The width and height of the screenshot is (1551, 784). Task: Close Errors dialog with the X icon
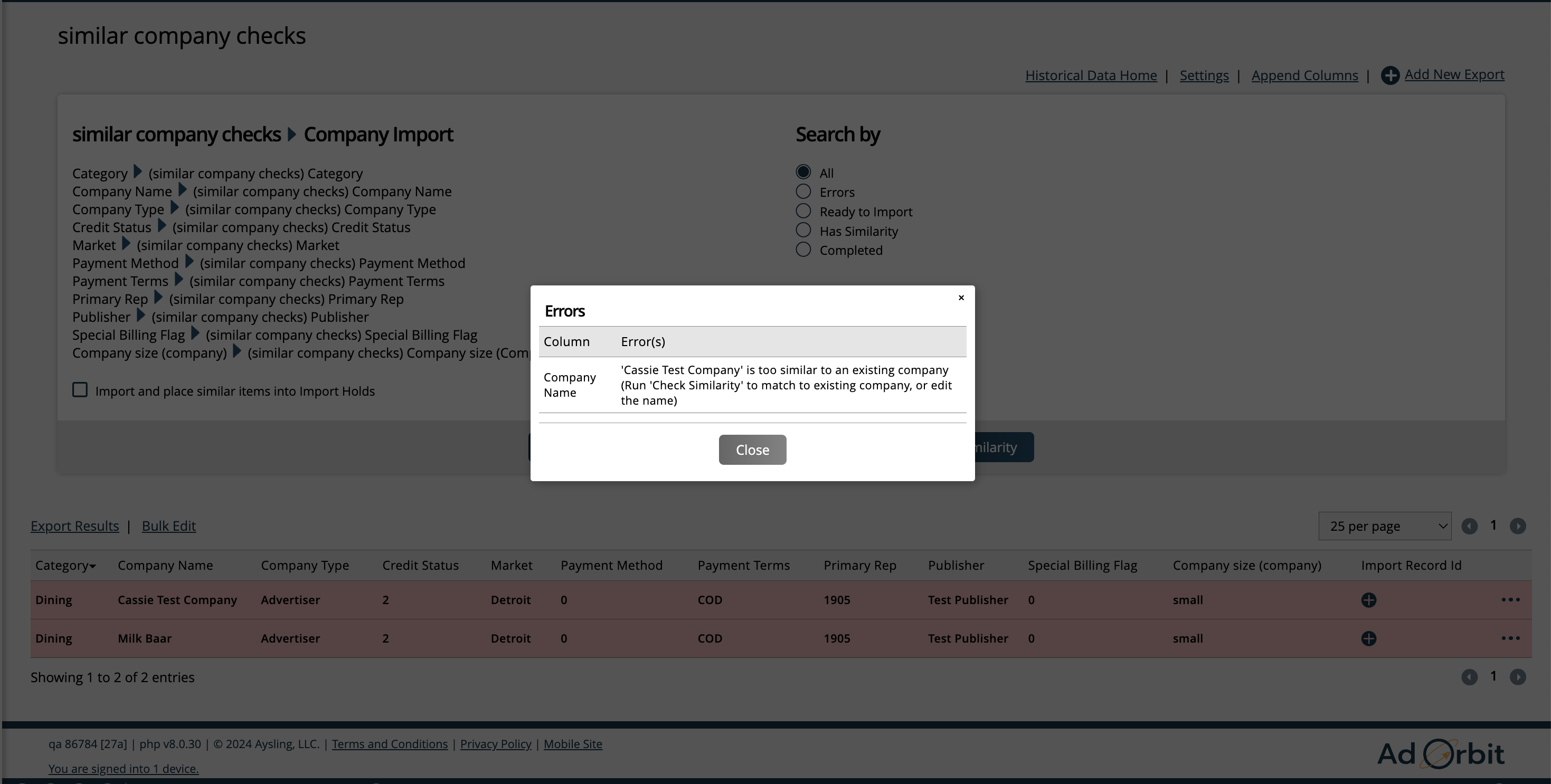[961, 298]
